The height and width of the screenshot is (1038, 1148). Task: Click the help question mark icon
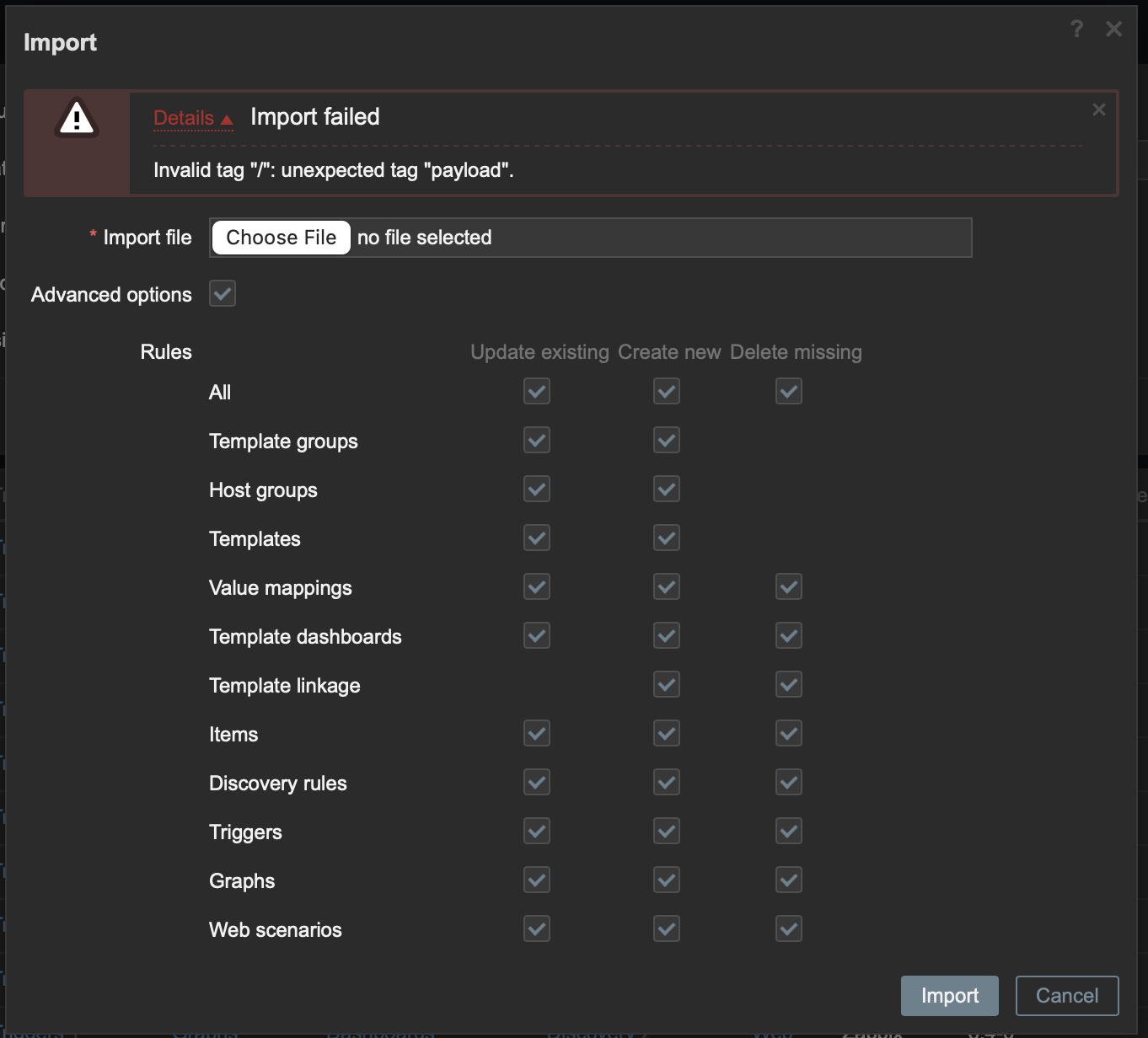tap(1076, 29)
